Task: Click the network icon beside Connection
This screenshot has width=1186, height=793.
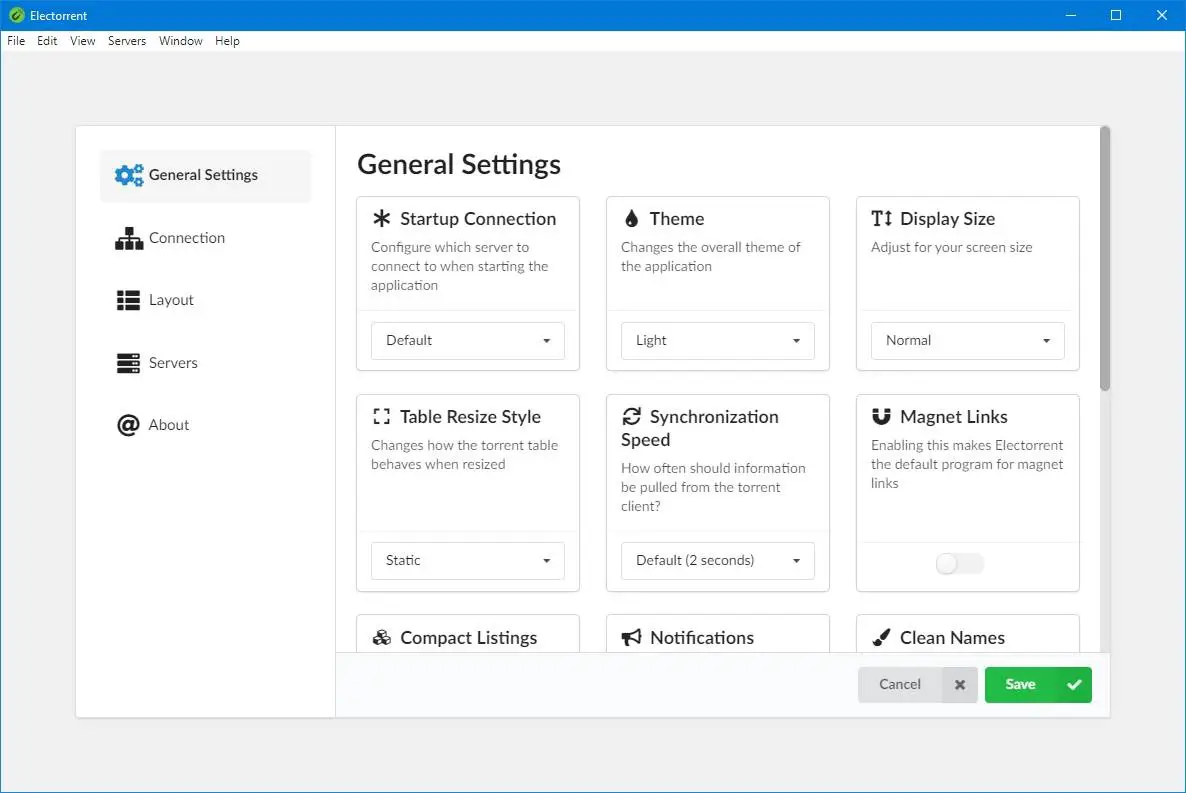Action: 129,239
